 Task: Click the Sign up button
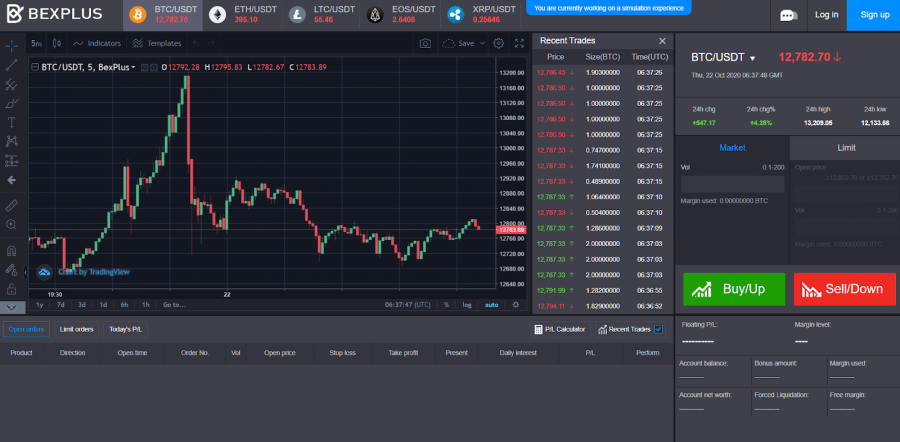point(874,15)
